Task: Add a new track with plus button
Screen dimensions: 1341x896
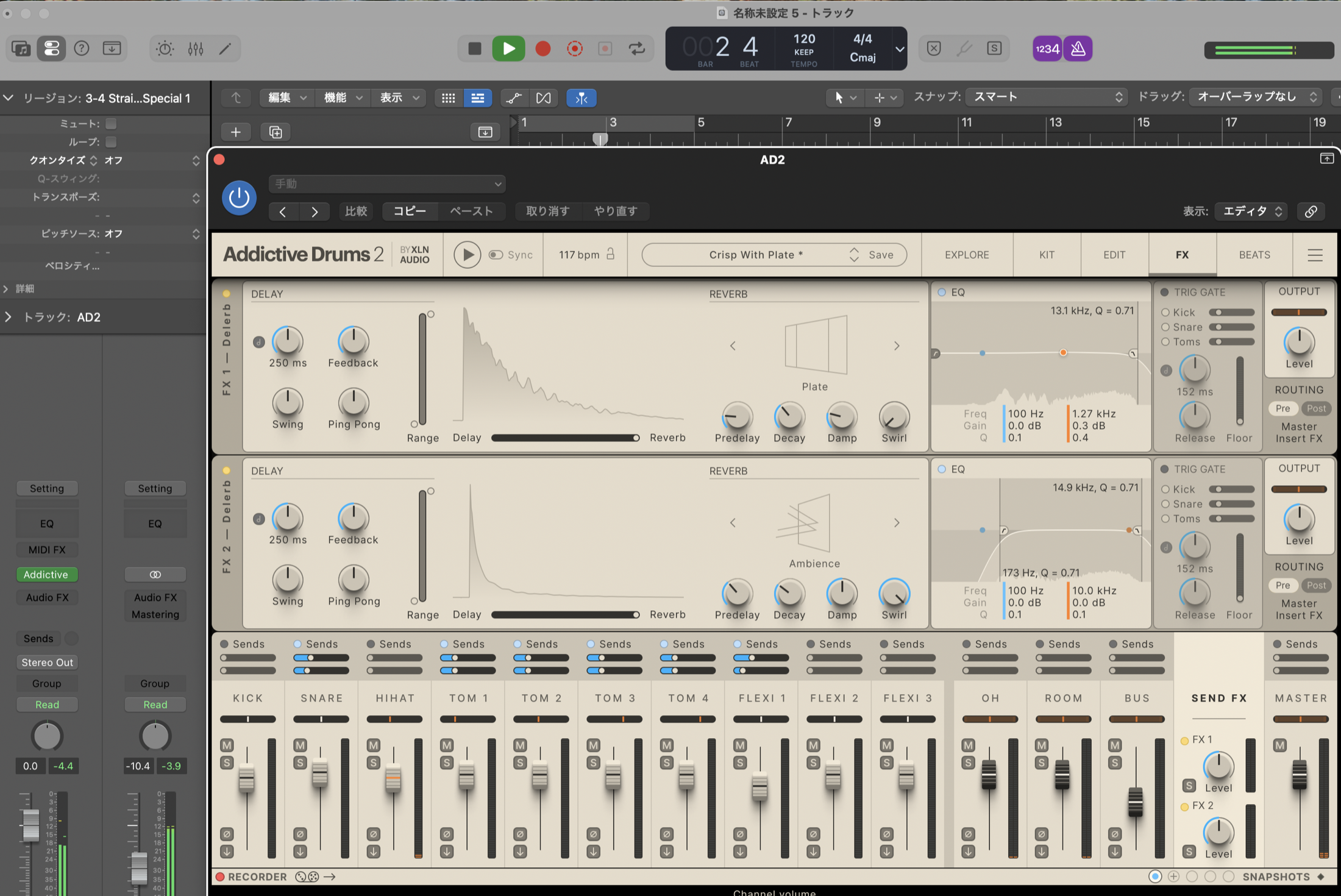Action: click(236, 132)
